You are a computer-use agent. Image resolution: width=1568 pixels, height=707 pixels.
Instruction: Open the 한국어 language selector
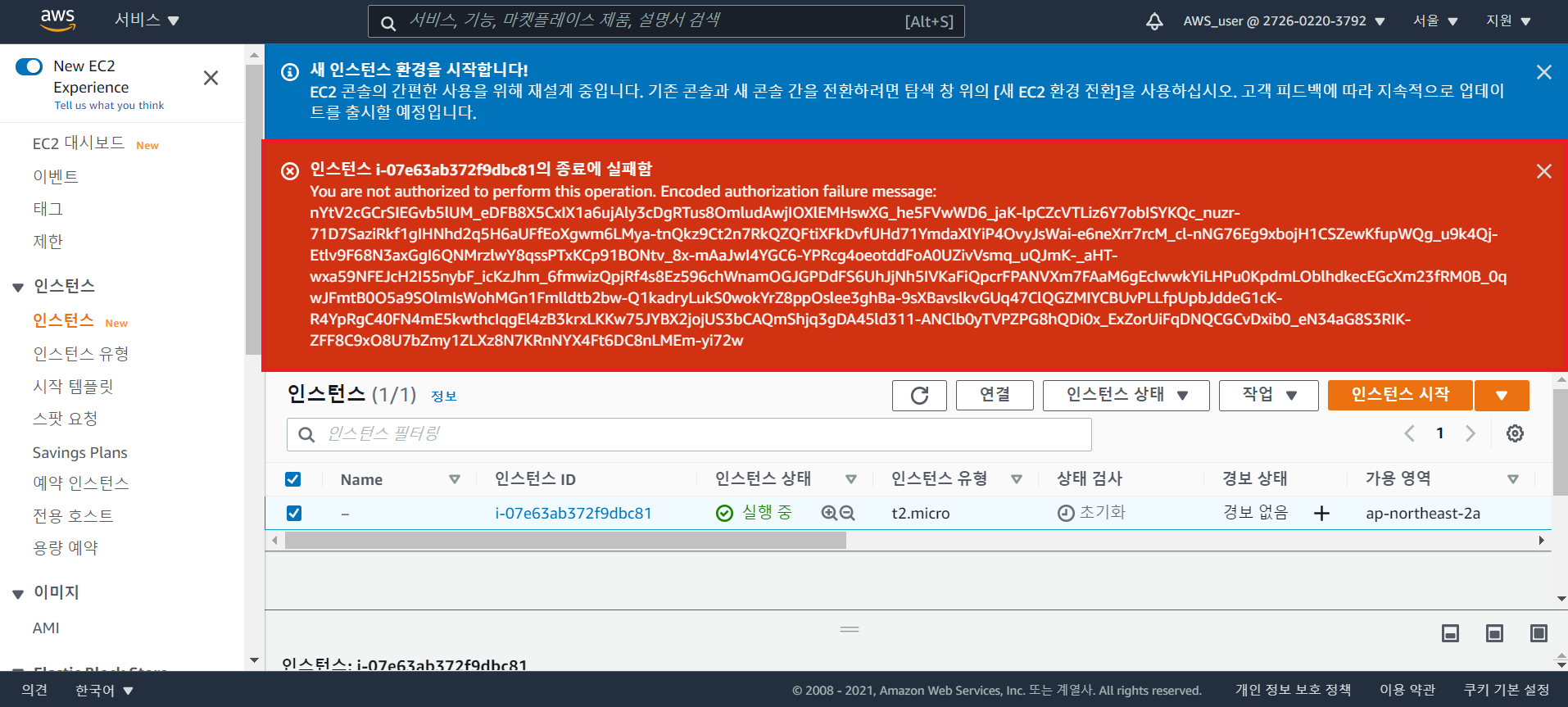[x=104, y=691]
